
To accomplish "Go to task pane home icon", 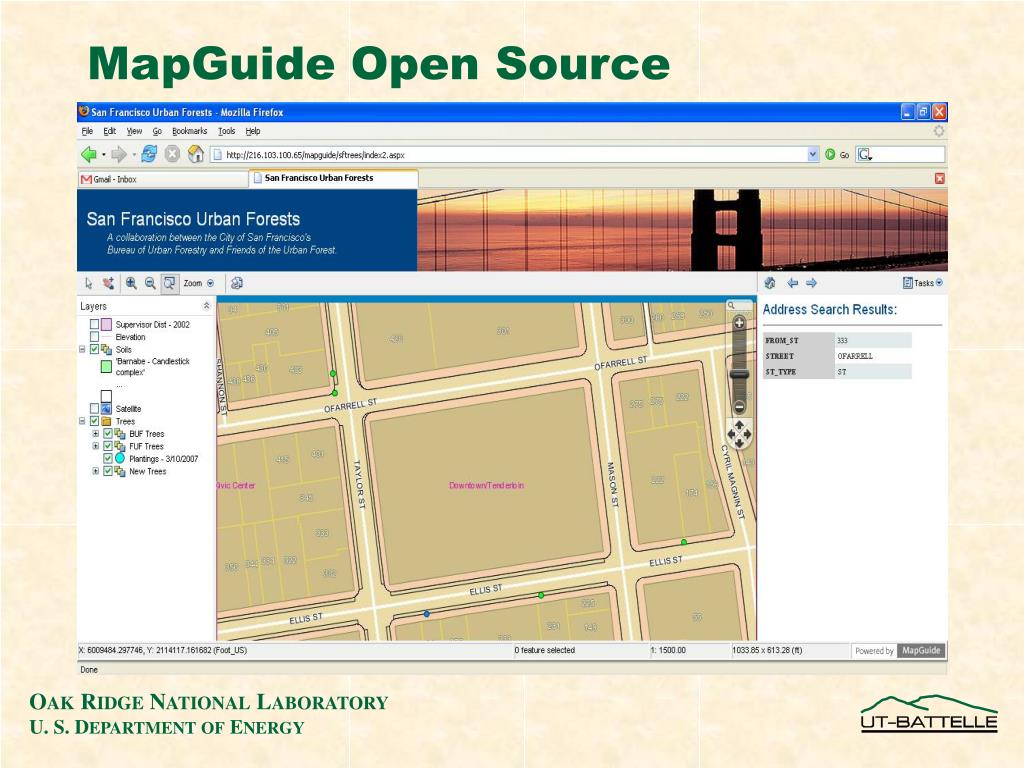I will [770, 283].
